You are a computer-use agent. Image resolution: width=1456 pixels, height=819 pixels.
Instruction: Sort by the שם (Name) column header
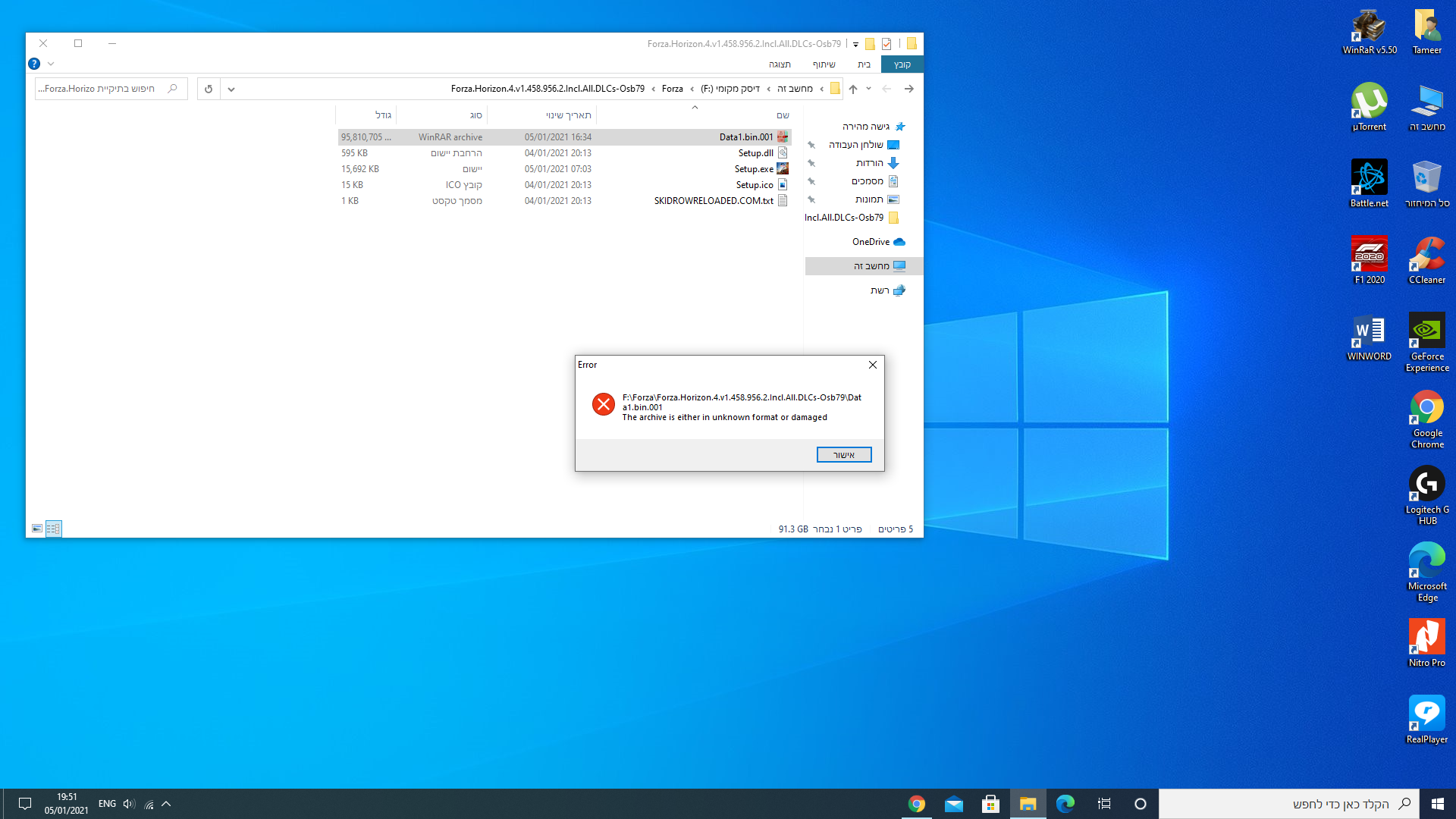694,115
